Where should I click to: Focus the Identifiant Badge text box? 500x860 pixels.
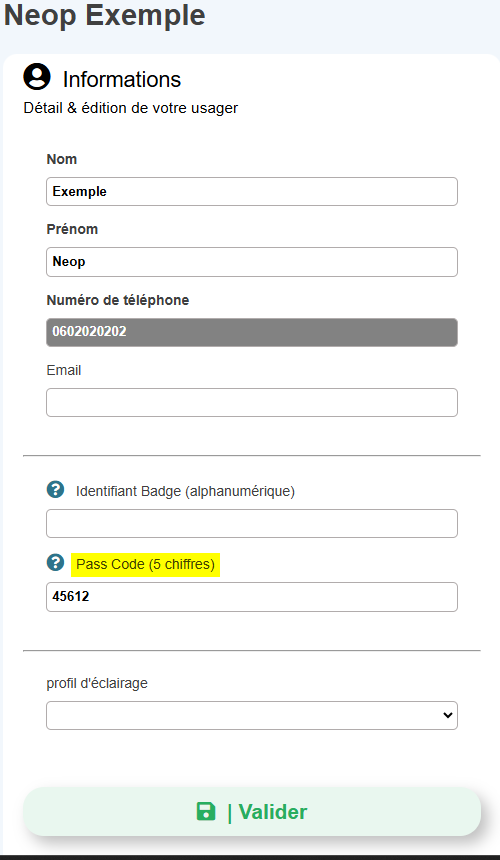click(252, 523)
